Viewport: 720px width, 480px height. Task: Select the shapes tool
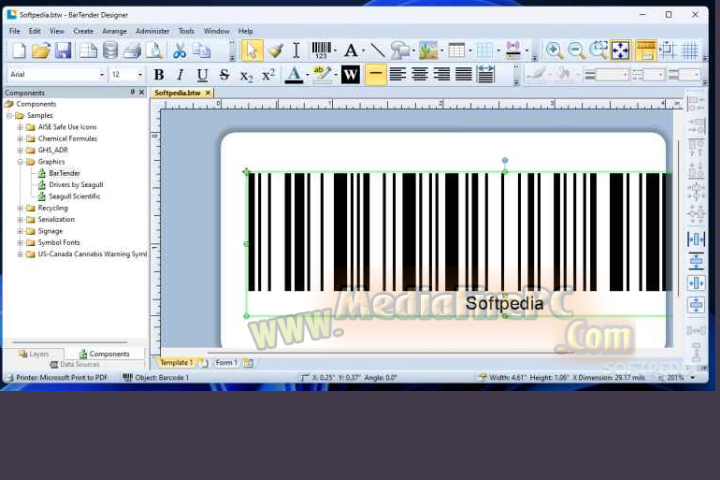pyautogui.click(x=400, y=51)
